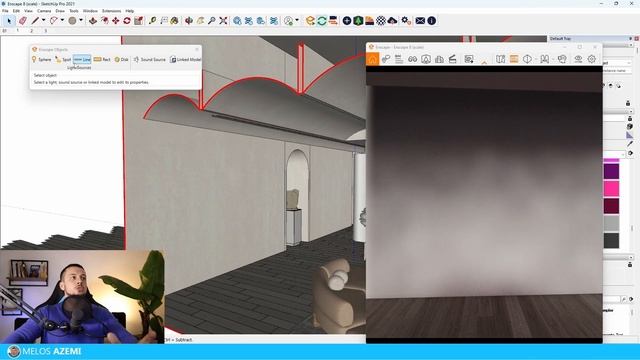Pick the hot pink color swatch
The image size is (640, 360).
611,189
